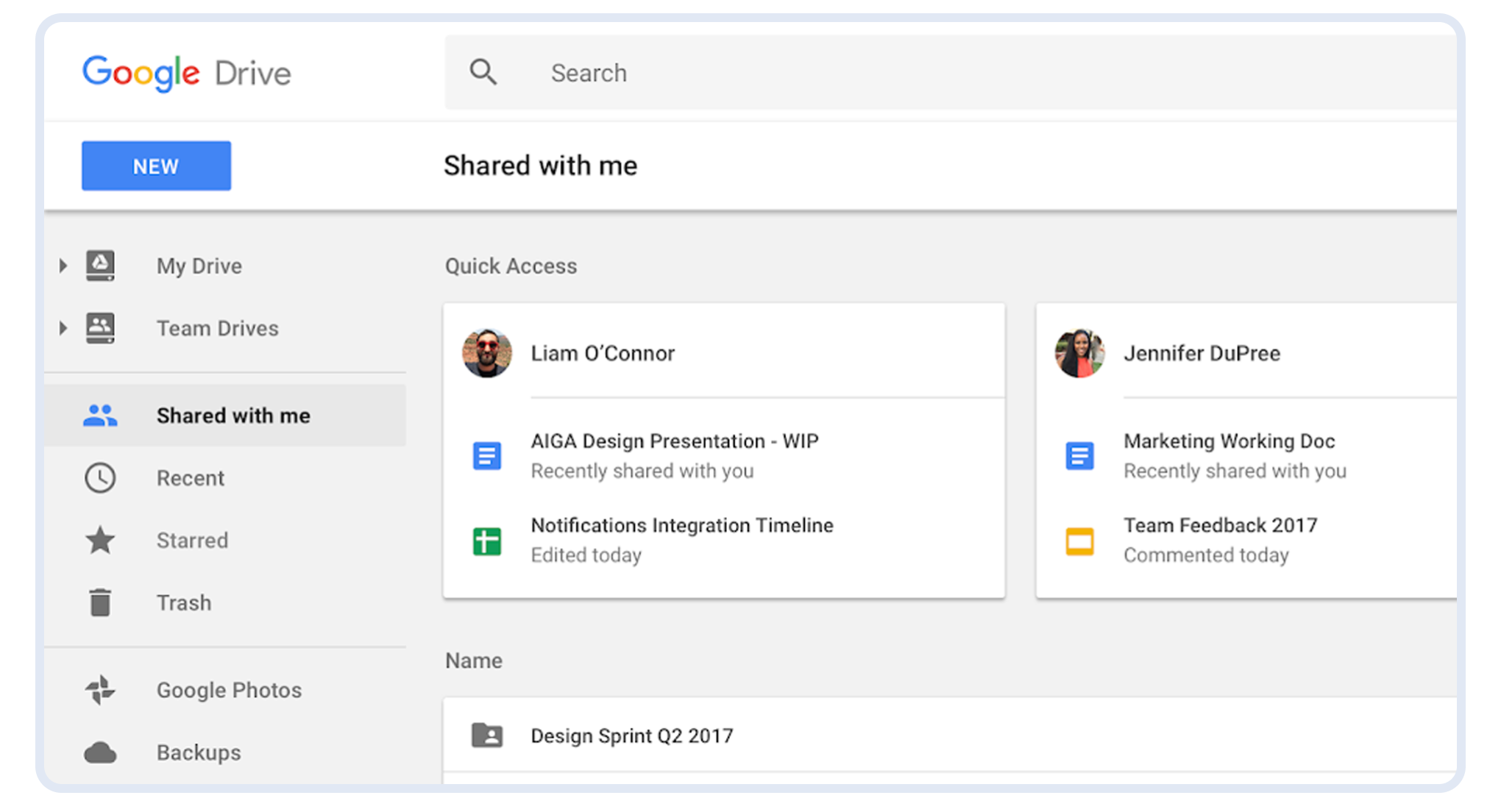
Task: Click inside the Search field
Action: (x=957, y=72)
